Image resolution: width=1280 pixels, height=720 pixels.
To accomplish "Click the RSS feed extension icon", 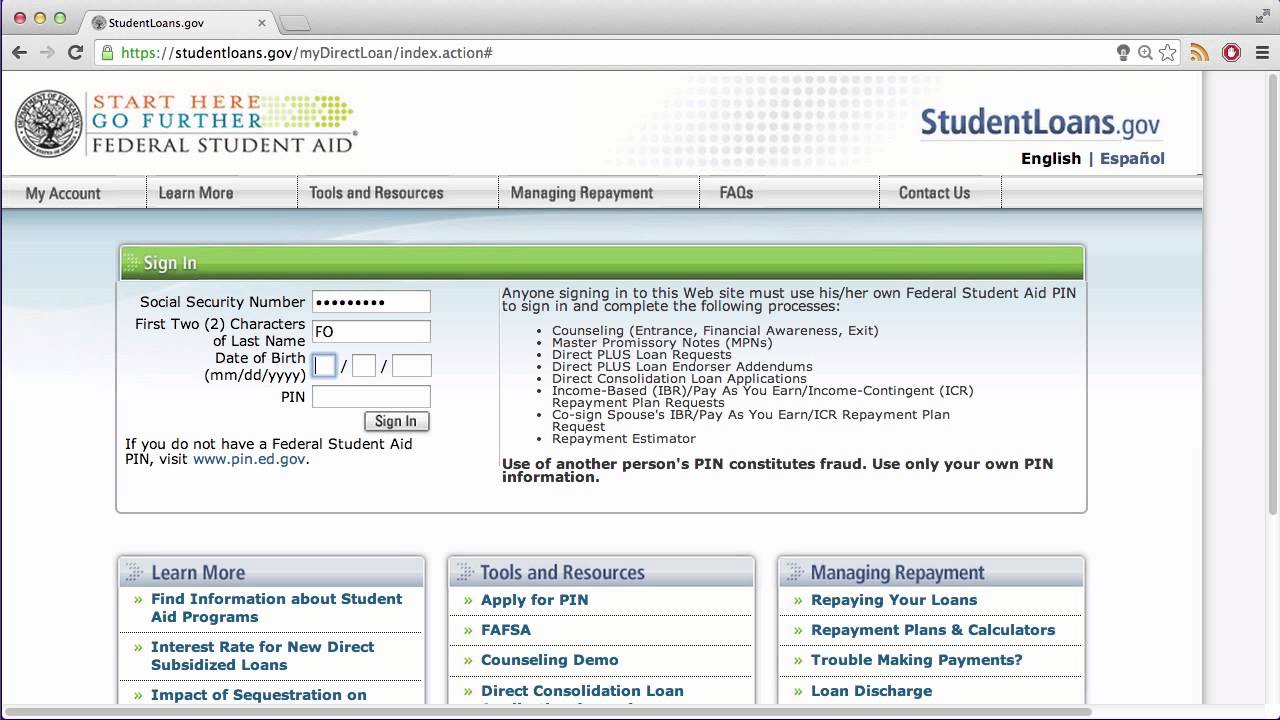I will pyautogui.click(x=1199, y=53).
